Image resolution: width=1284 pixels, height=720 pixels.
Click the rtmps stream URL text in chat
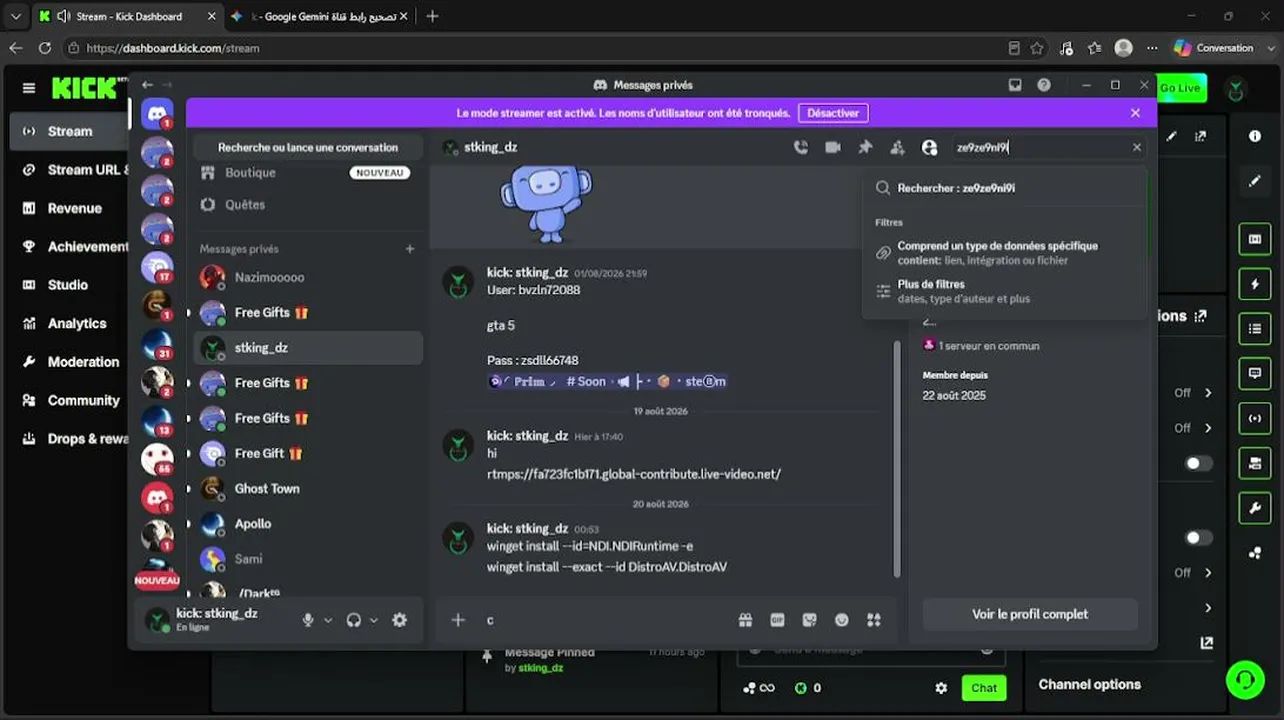[x=634, y=474]
